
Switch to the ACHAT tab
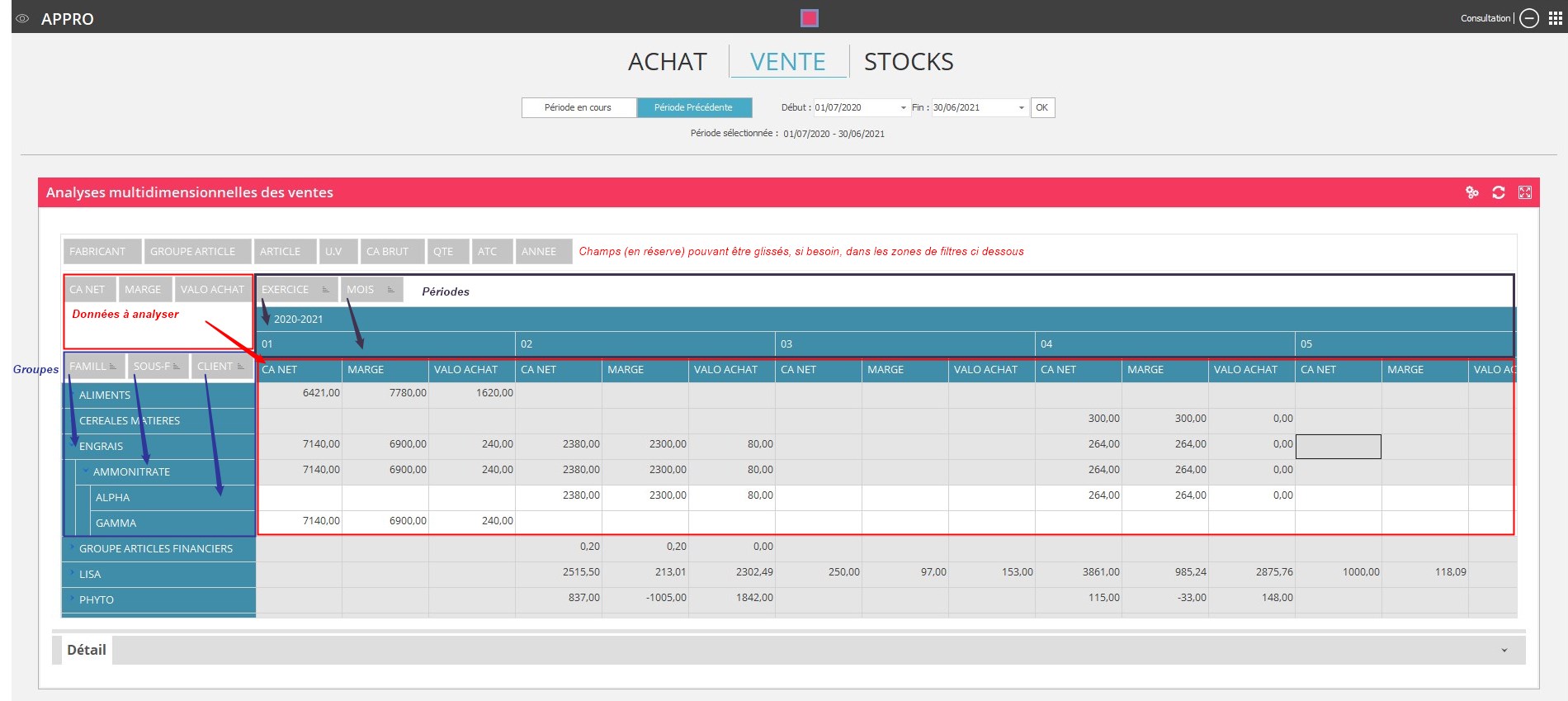pyautogui.click(x=667, y=62)
